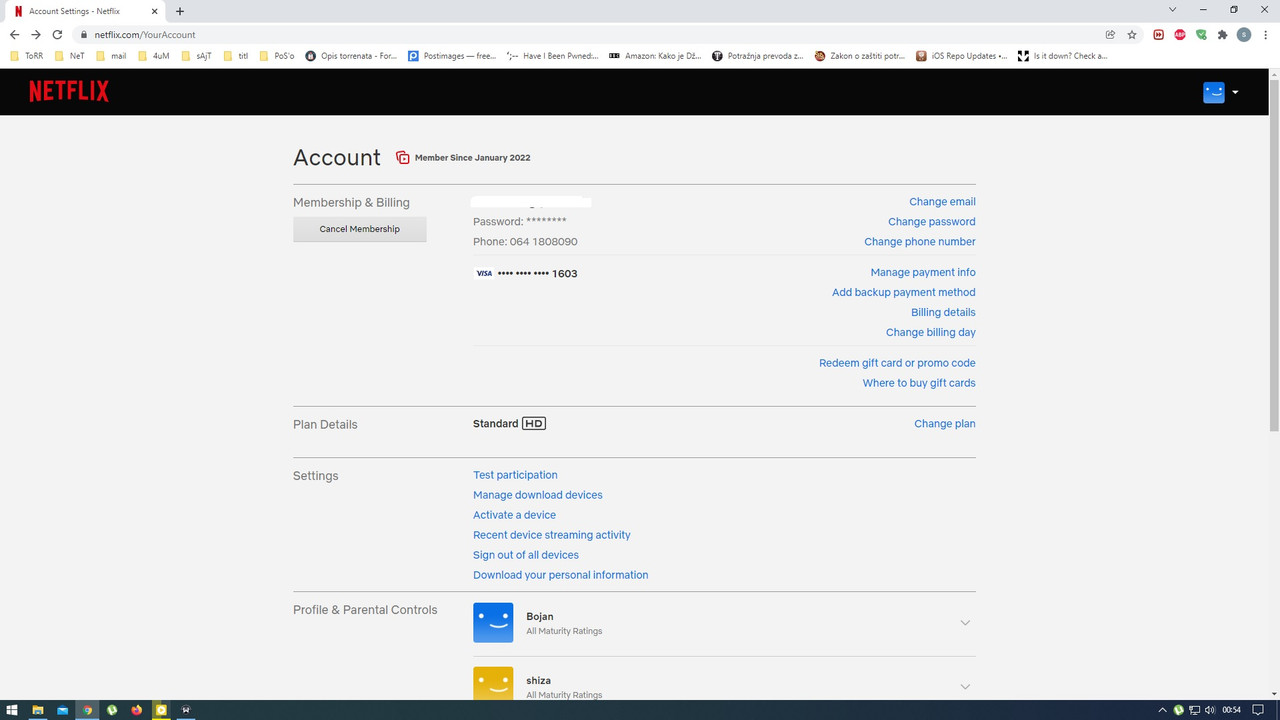The width and height of the screenshot is (1280, 720).
Task: View Billing details
Action: point(943,313)
